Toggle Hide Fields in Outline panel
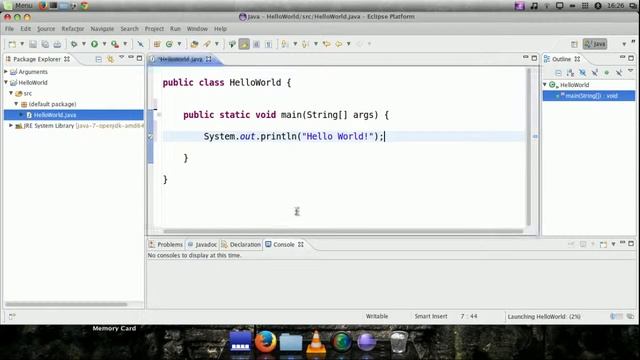 (x=582, y=73)
